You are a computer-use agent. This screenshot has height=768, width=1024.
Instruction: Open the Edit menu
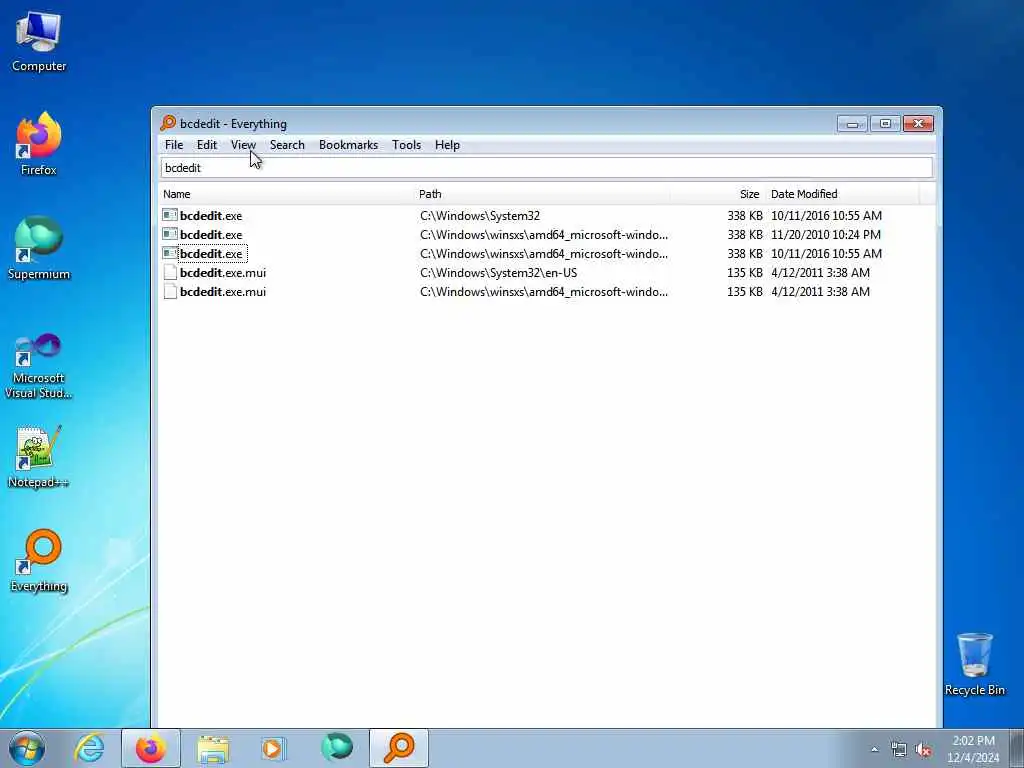tap(207, 145)
